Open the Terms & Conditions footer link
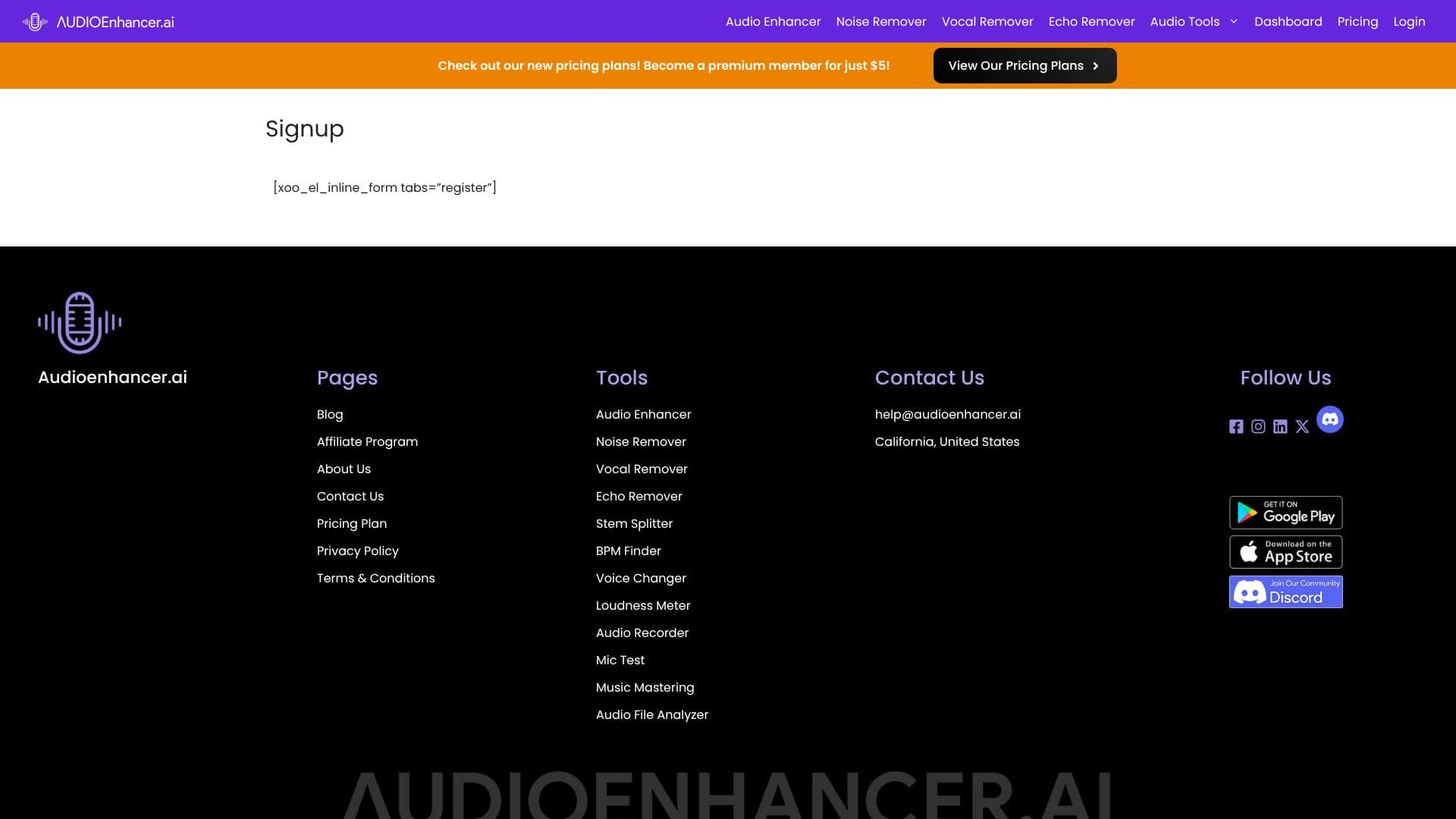 (375, 578)
